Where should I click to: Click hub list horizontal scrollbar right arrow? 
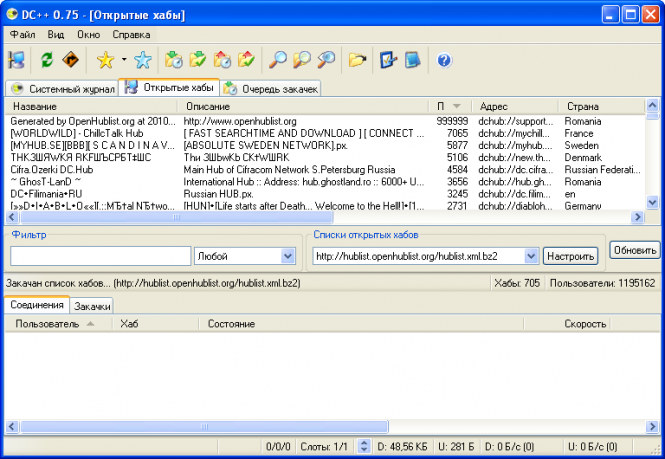pyautogui.click(x=637, y=217)
